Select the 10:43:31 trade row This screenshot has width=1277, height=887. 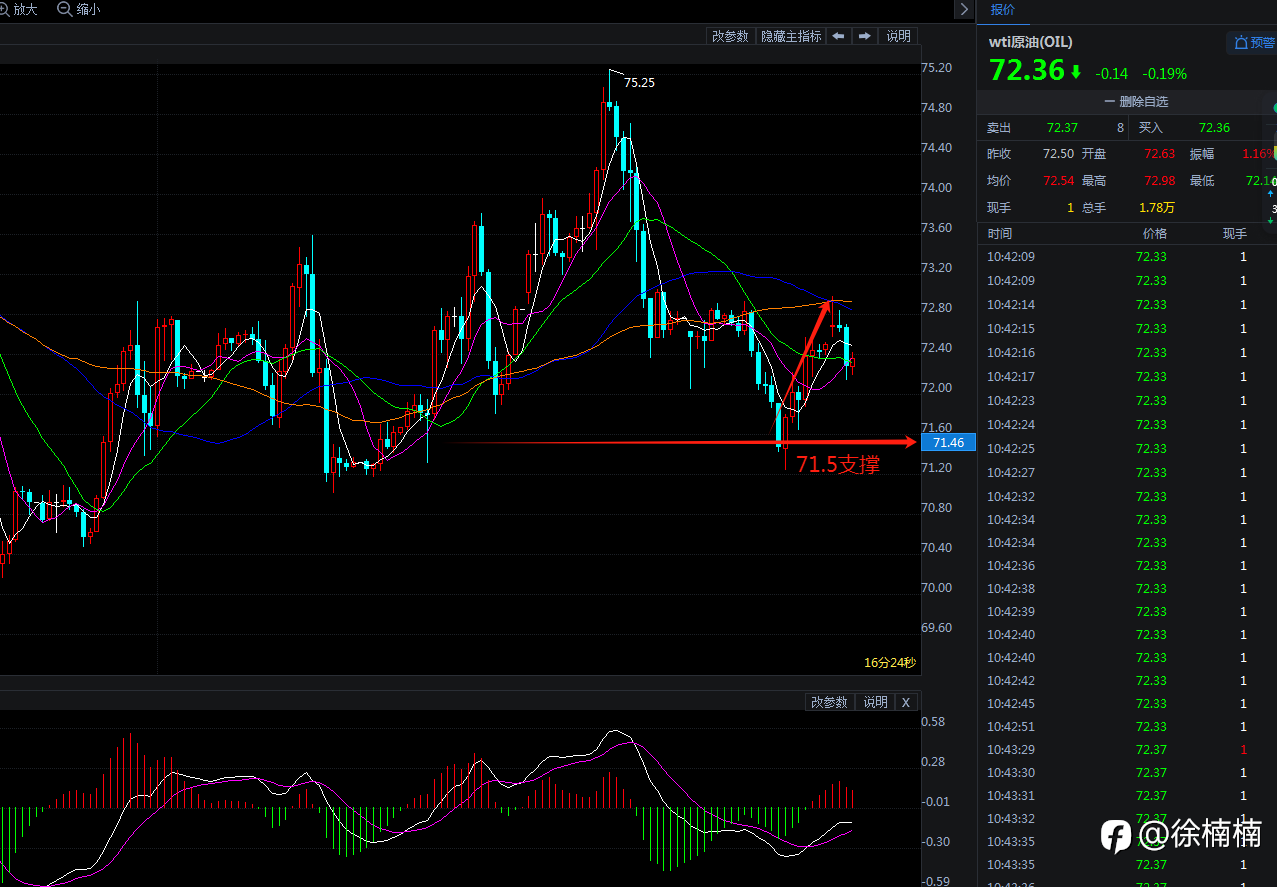click(x=1127, y=796)
